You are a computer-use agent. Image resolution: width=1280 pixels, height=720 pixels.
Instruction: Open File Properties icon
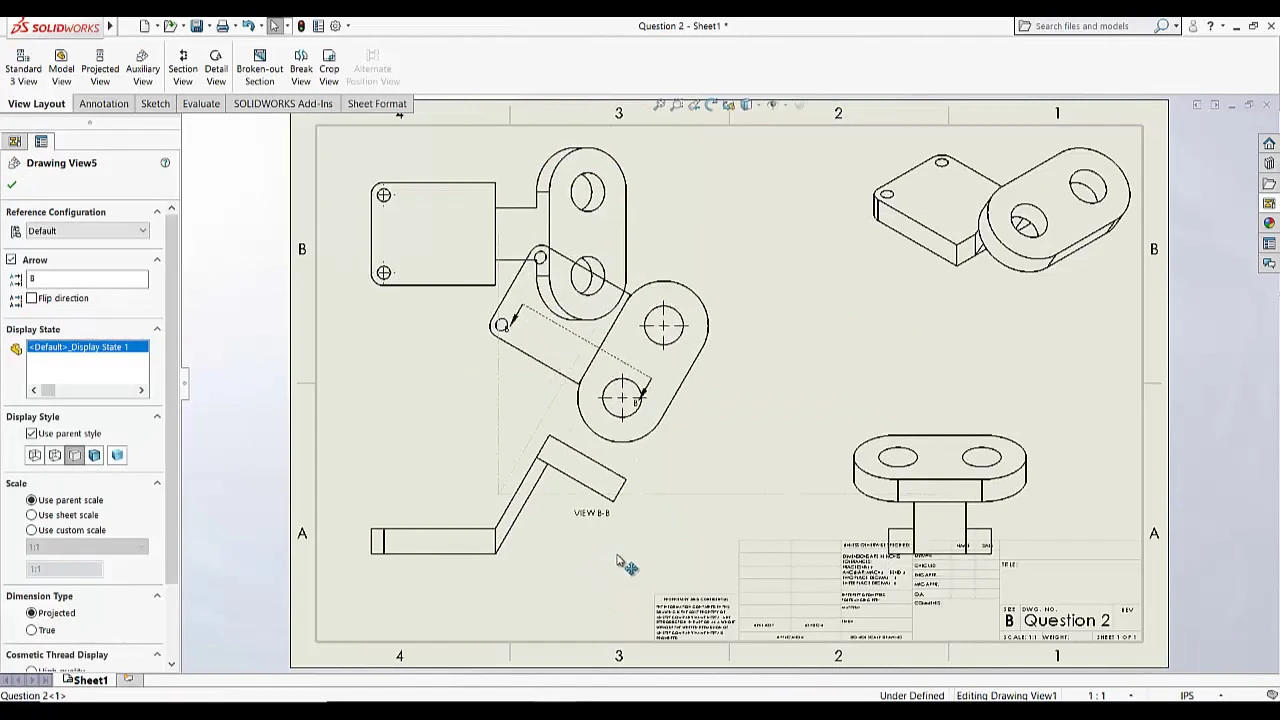click(316, 26)
